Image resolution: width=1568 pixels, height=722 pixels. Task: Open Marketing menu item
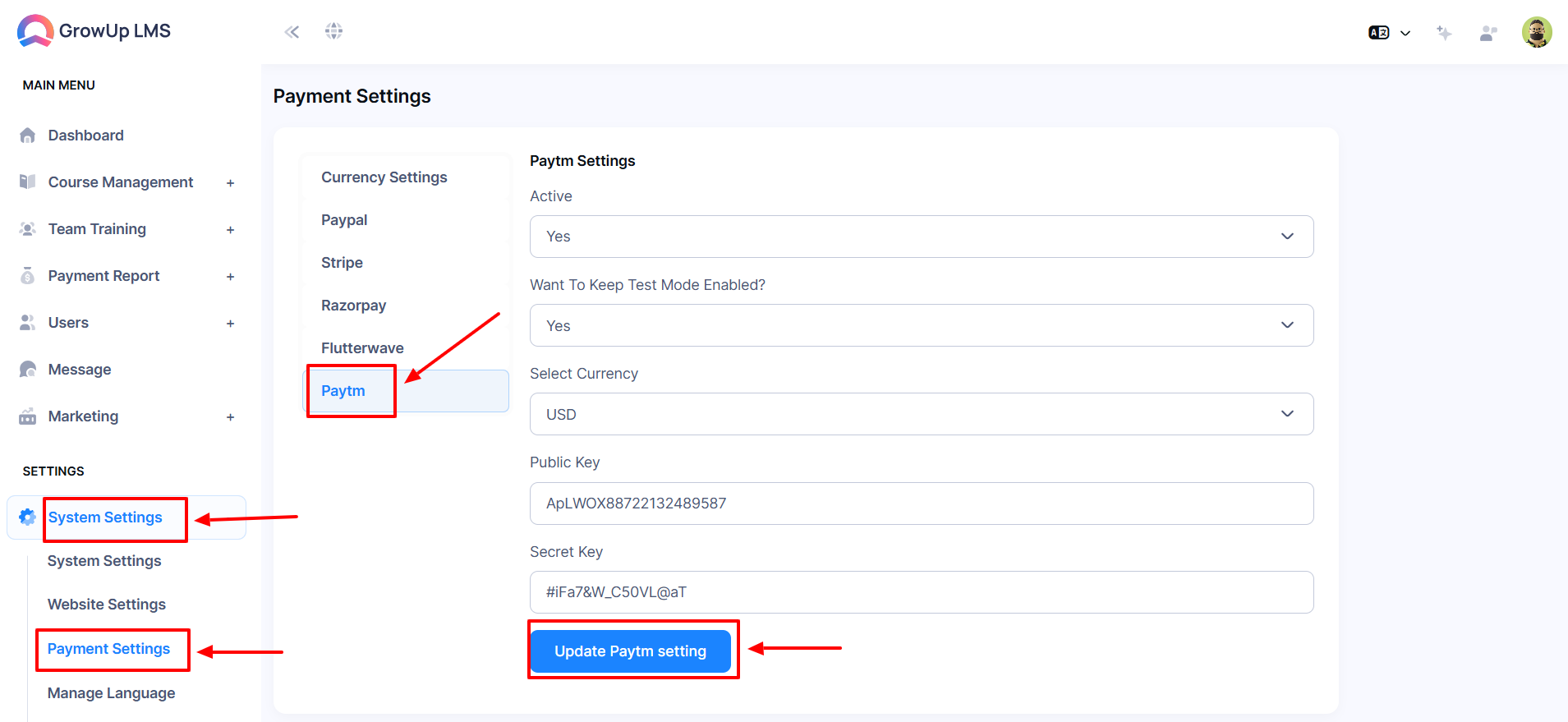(x=83, y=416)
